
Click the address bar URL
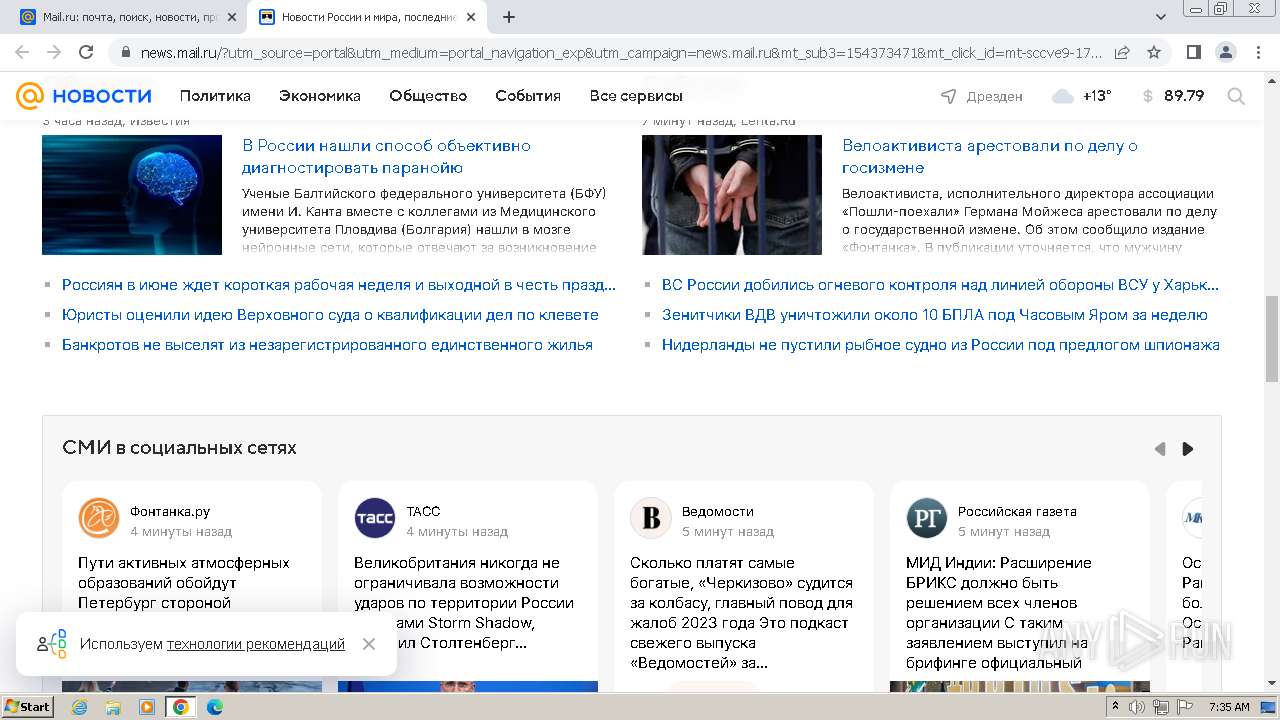[x=620, y=52]
